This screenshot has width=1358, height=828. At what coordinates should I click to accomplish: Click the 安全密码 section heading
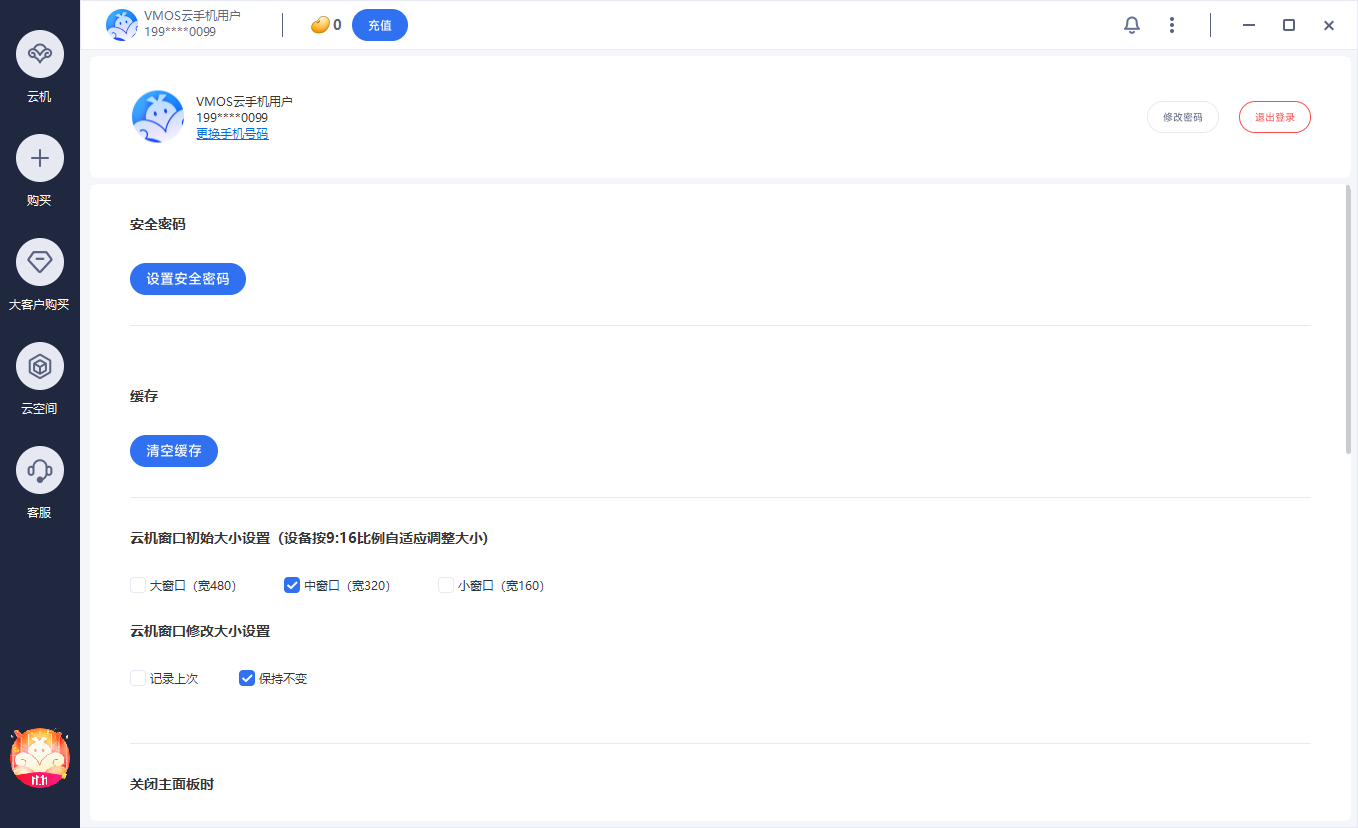(158, 224)
